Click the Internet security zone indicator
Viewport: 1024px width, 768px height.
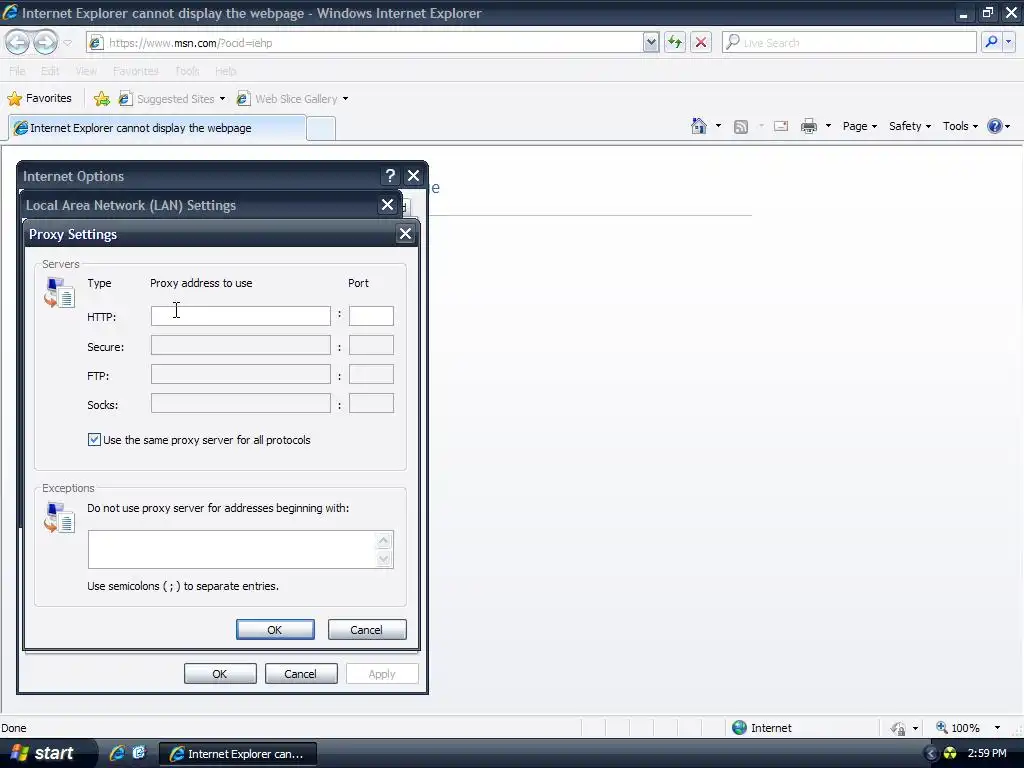[x=761, y=728]
